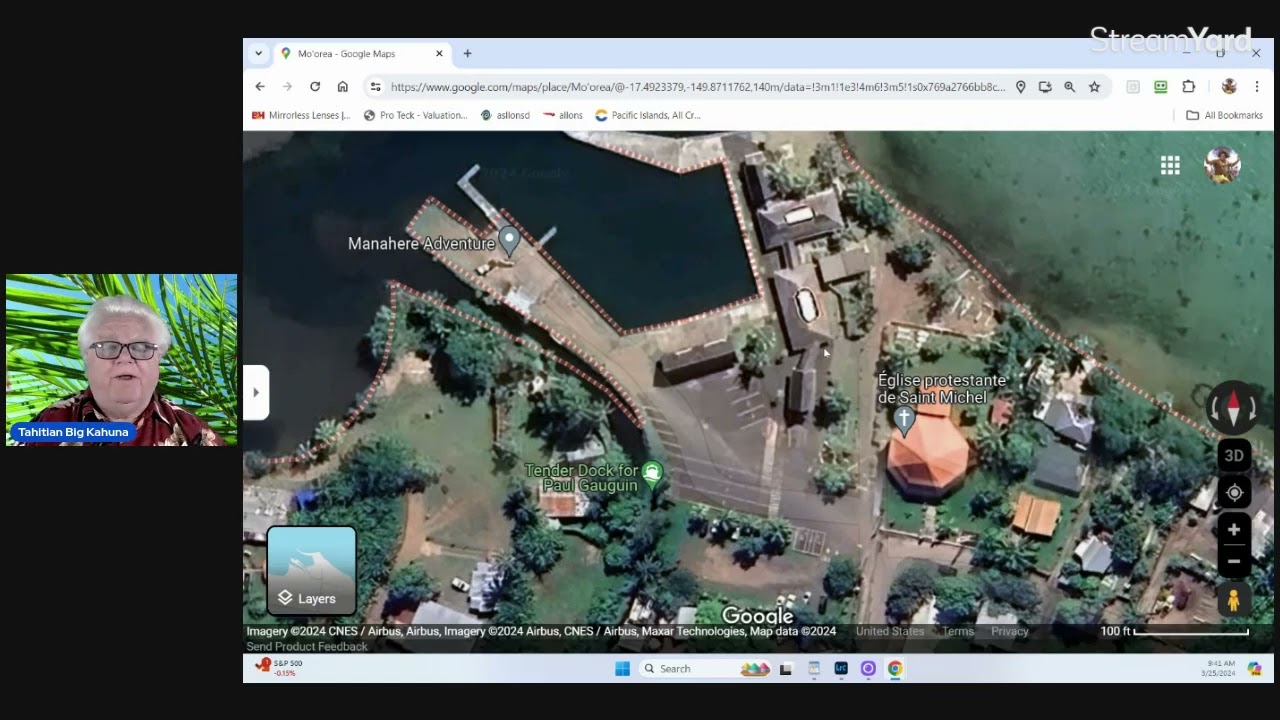Go to the browser home page
This screenshot has height=720, width=1280.
(342, 87)
